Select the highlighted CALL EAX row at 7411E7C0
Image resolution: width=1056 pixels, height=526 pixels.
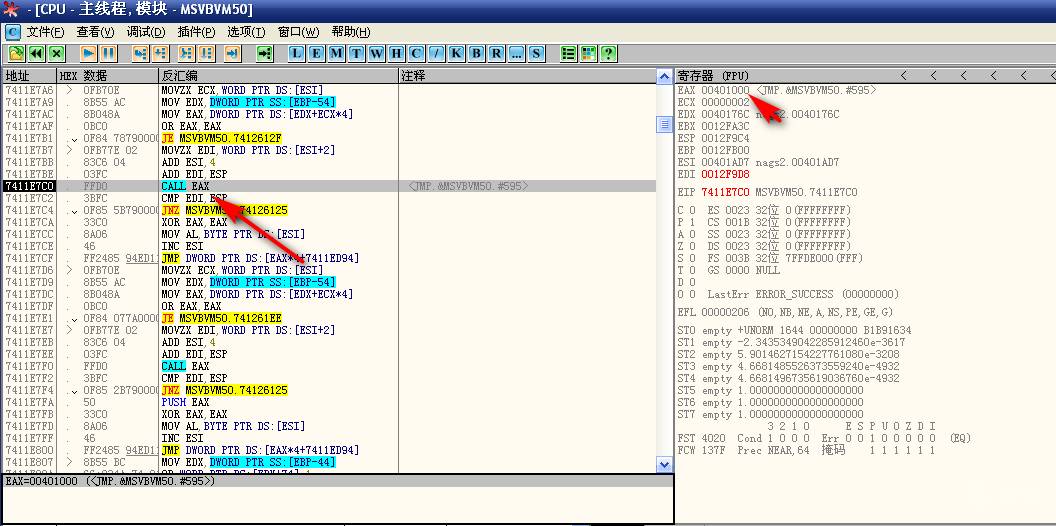coord(329,186)
